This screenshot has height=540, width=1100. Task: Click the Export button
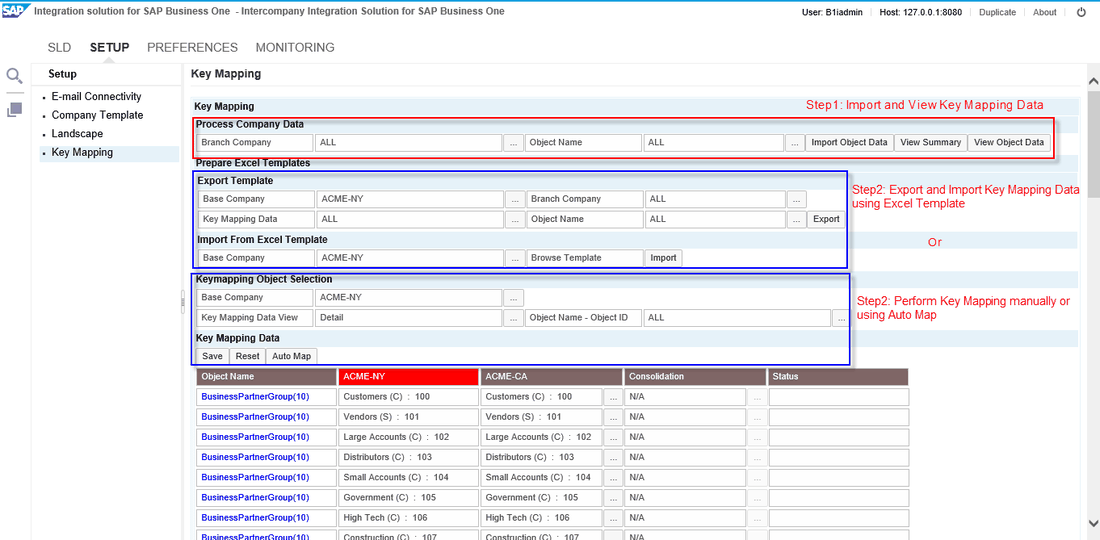coord(826,219)
